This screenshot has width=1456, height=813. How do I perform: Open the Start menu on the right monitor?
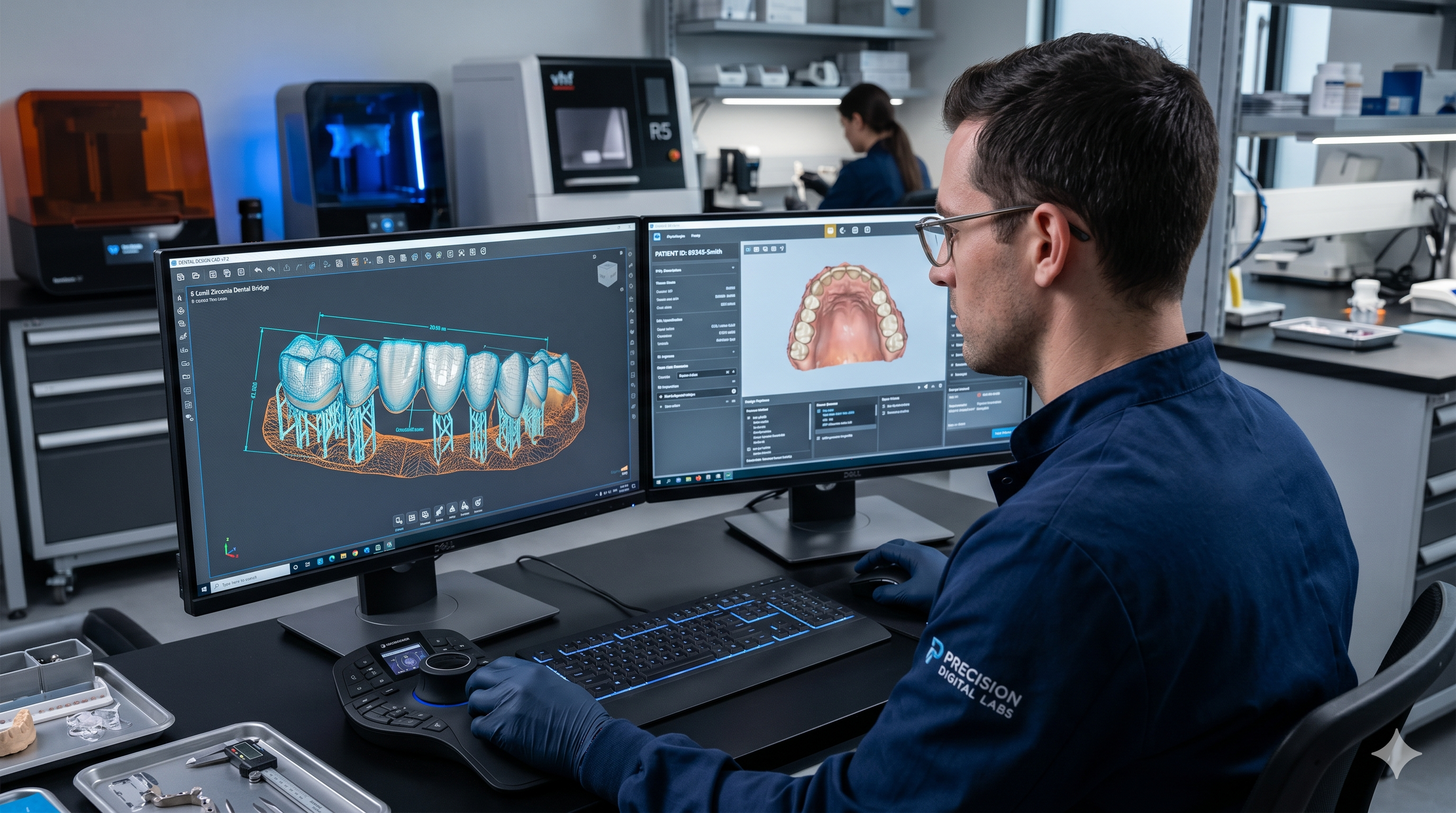[x=659, y=482]
